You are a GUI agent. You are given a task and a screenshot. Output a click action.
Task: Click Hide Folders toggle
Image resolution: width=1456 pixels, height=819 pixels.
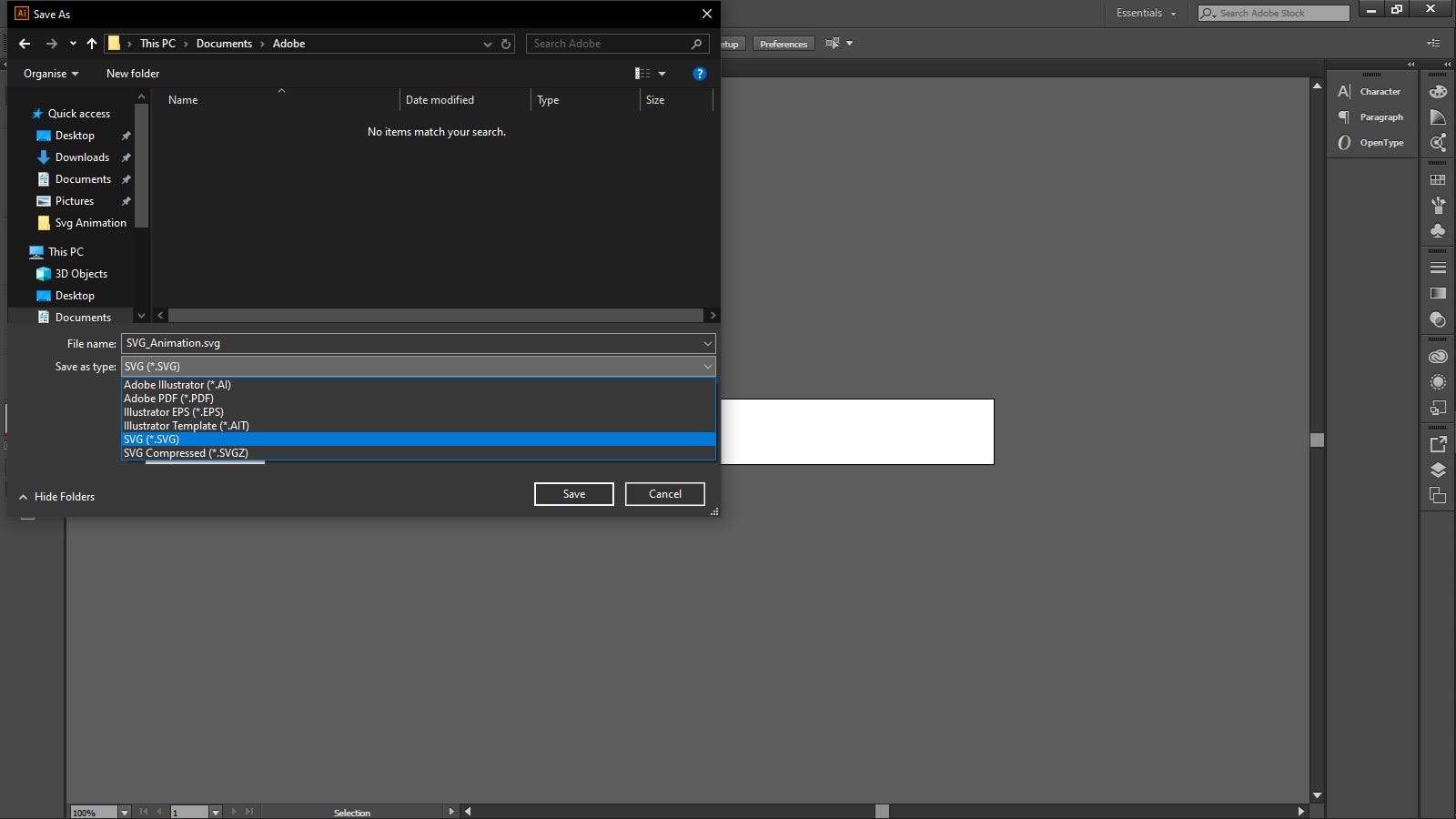point(56,497)
